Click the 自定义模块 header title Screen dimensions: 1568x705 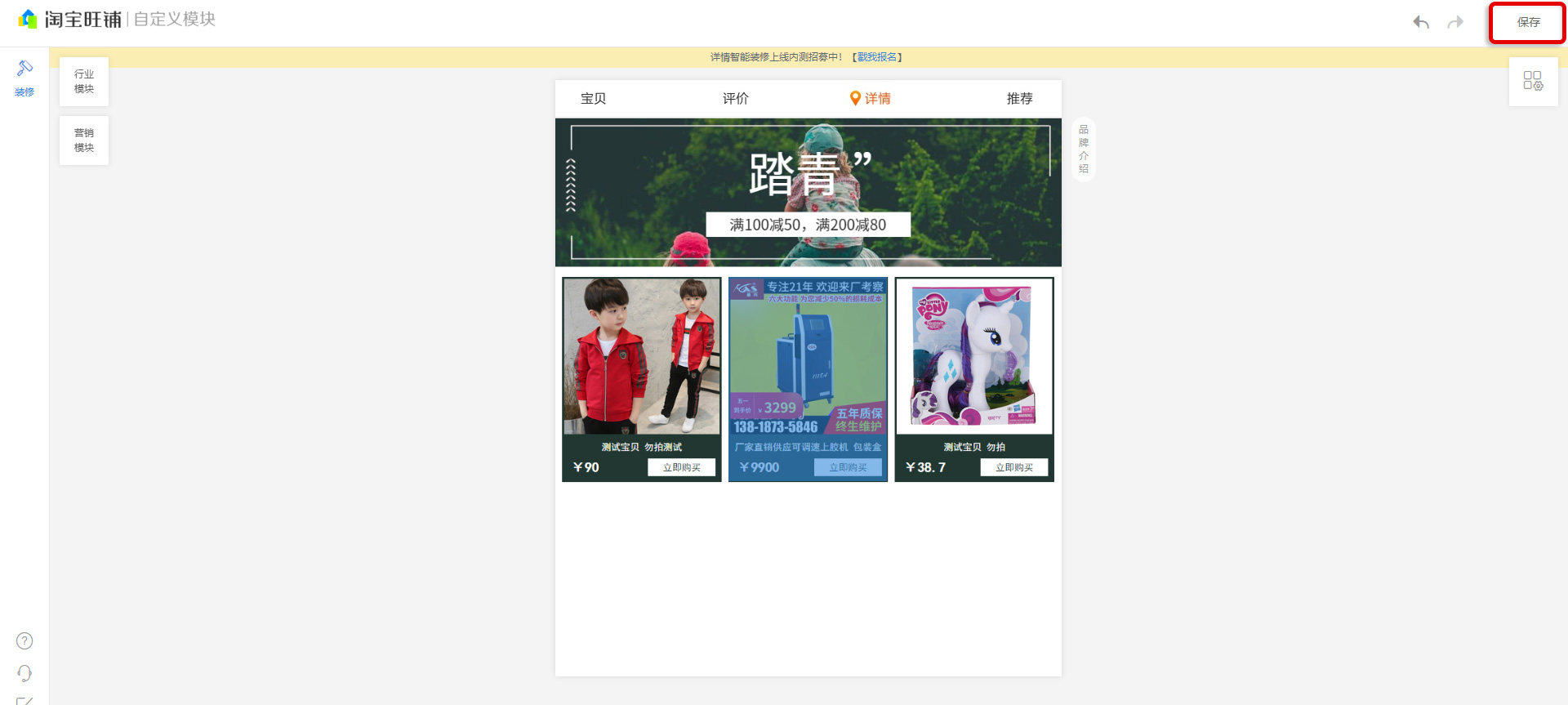coord(175,19)
